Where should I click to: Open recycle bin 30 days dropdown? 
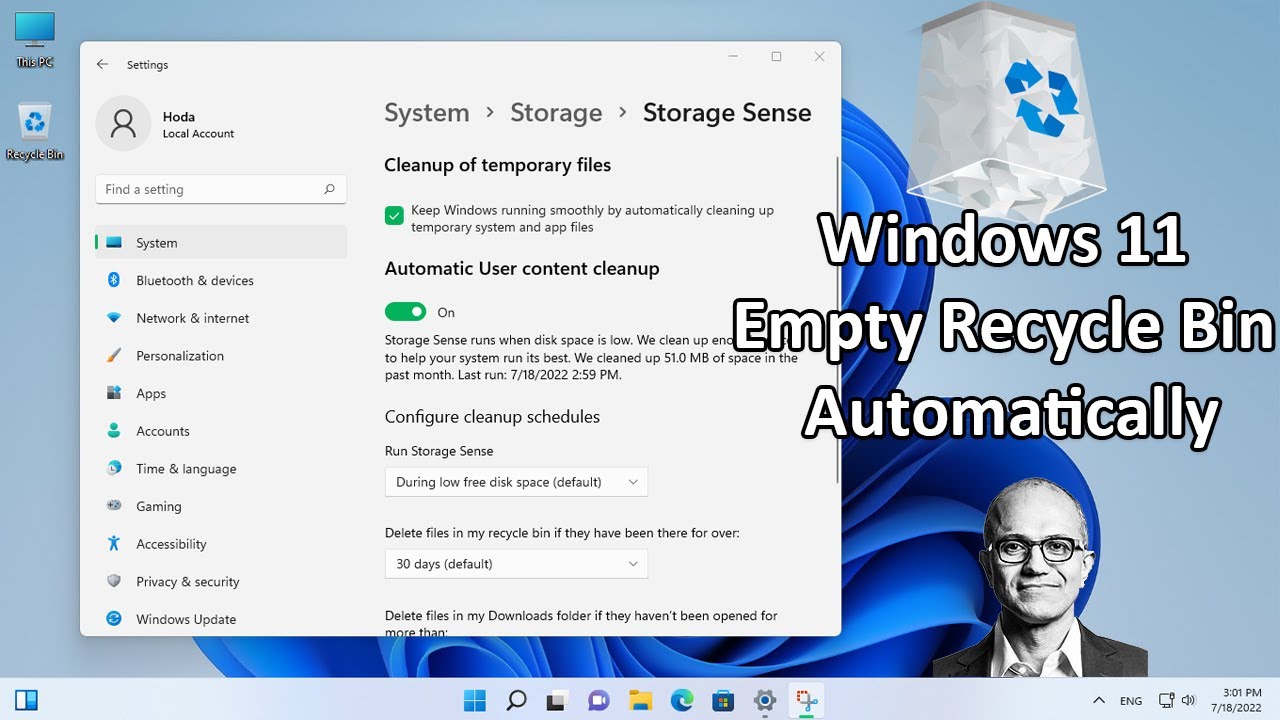516,564
